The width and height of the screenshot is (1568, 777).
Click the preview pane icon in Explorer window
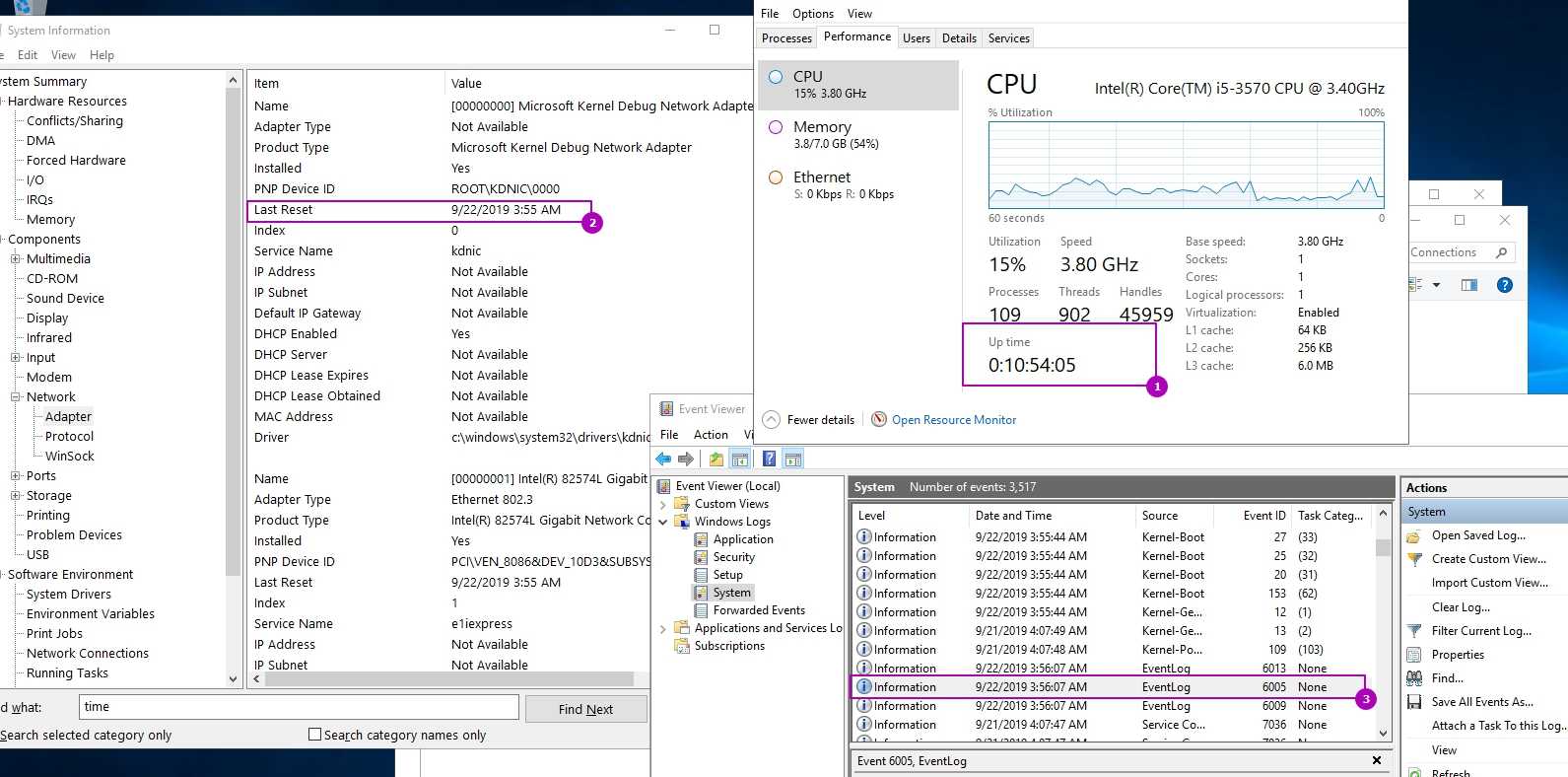1469,285
